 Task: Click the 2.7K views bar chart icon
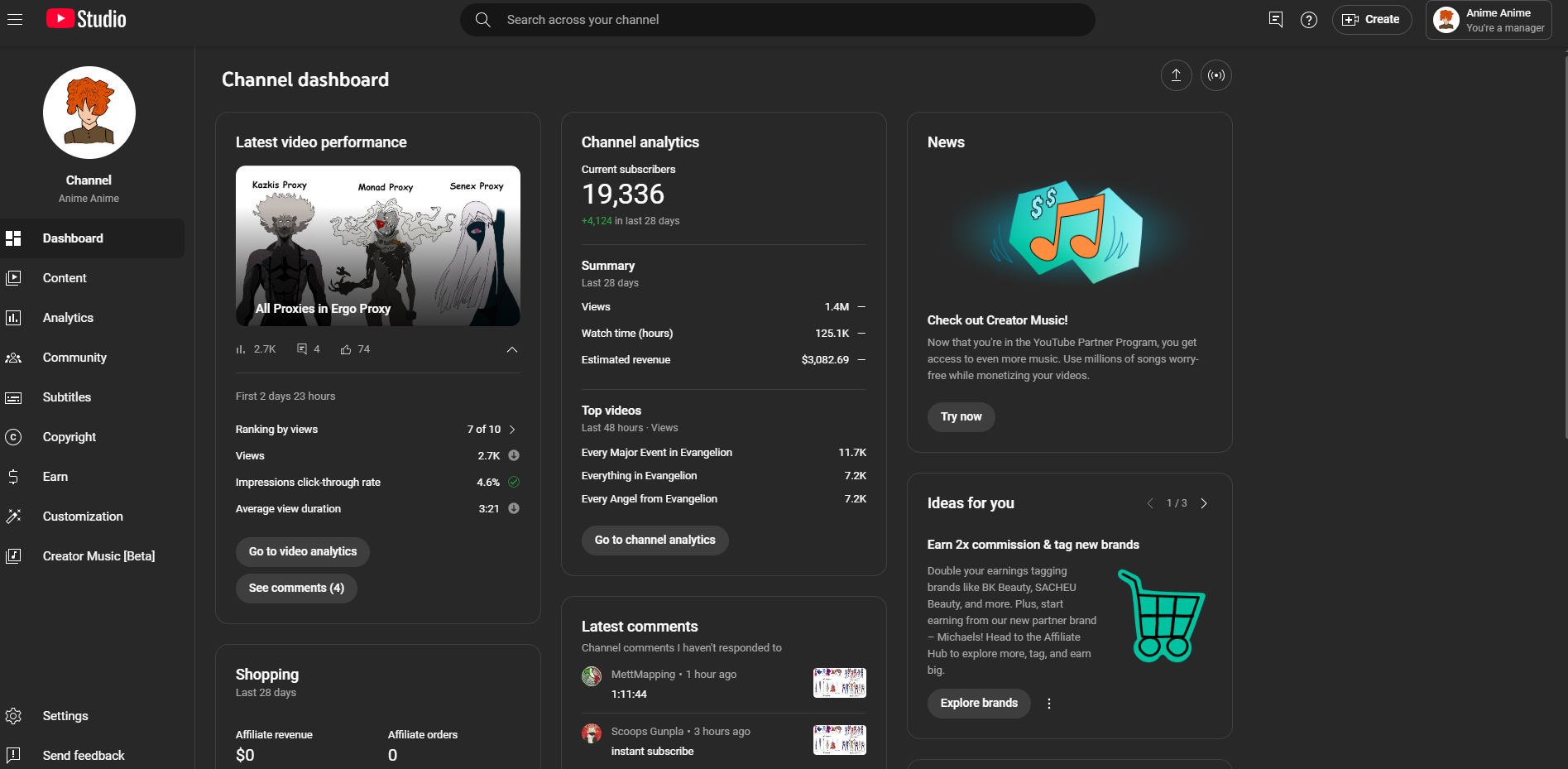click(241, 349)
